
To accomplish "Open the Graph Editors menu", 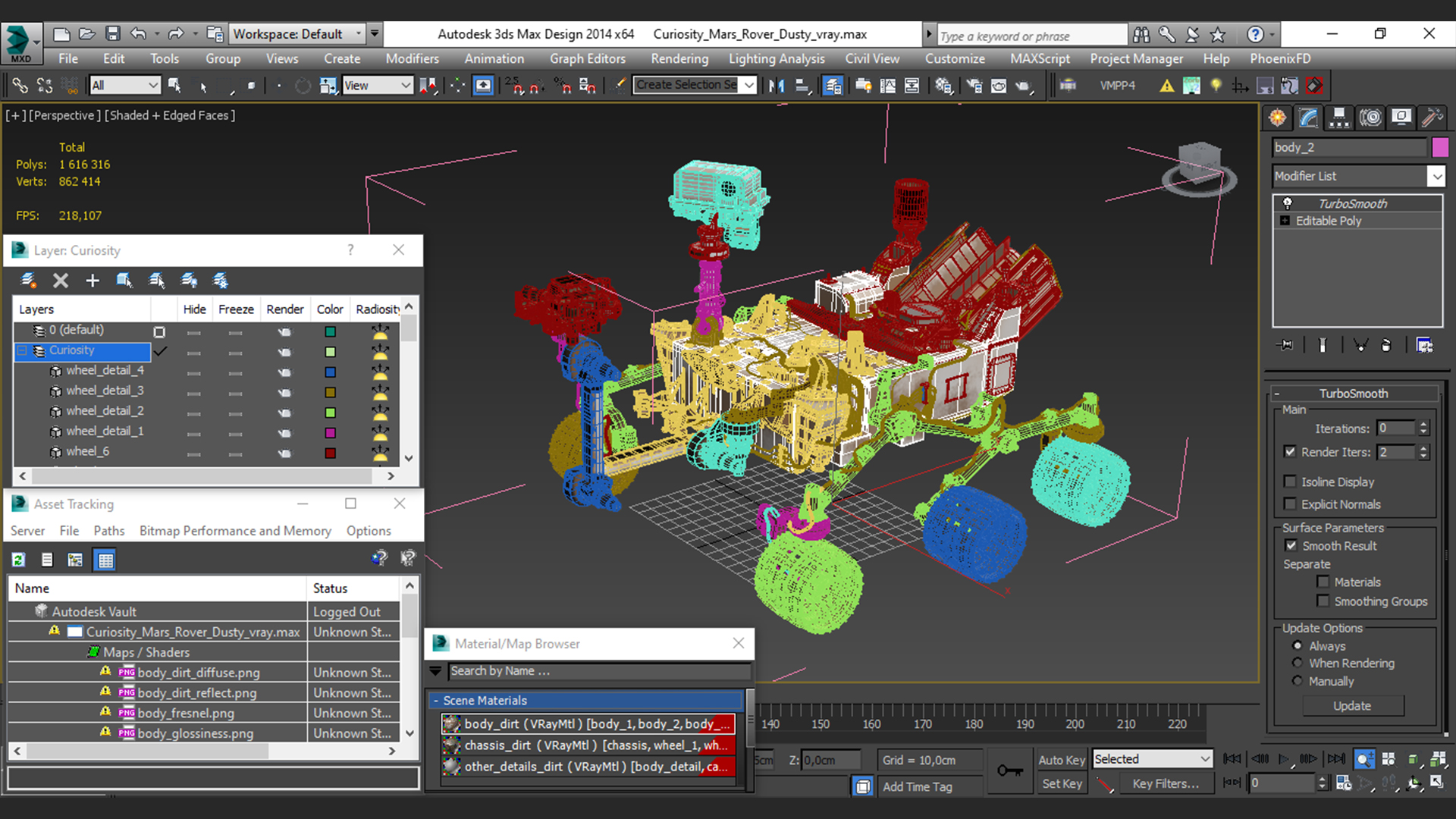I will coord(588,58).
